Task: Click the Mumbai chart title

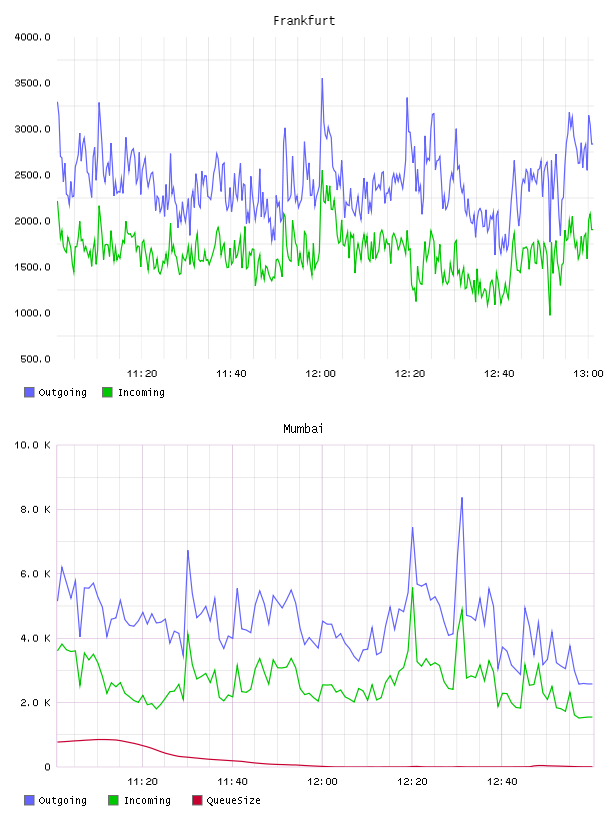Action: (303, 429)
